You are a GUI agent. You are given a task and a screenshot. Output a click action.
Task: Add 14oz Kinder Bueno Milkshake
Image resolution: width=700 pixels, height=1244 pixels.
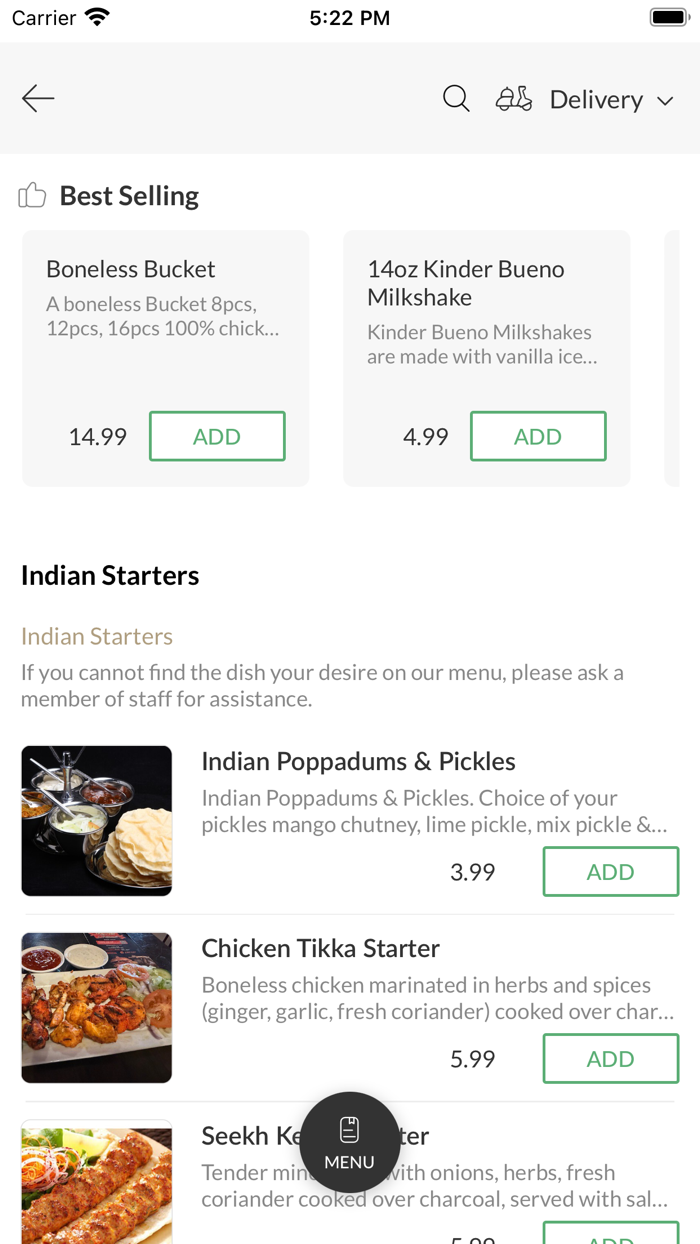[x=538, y=436]
